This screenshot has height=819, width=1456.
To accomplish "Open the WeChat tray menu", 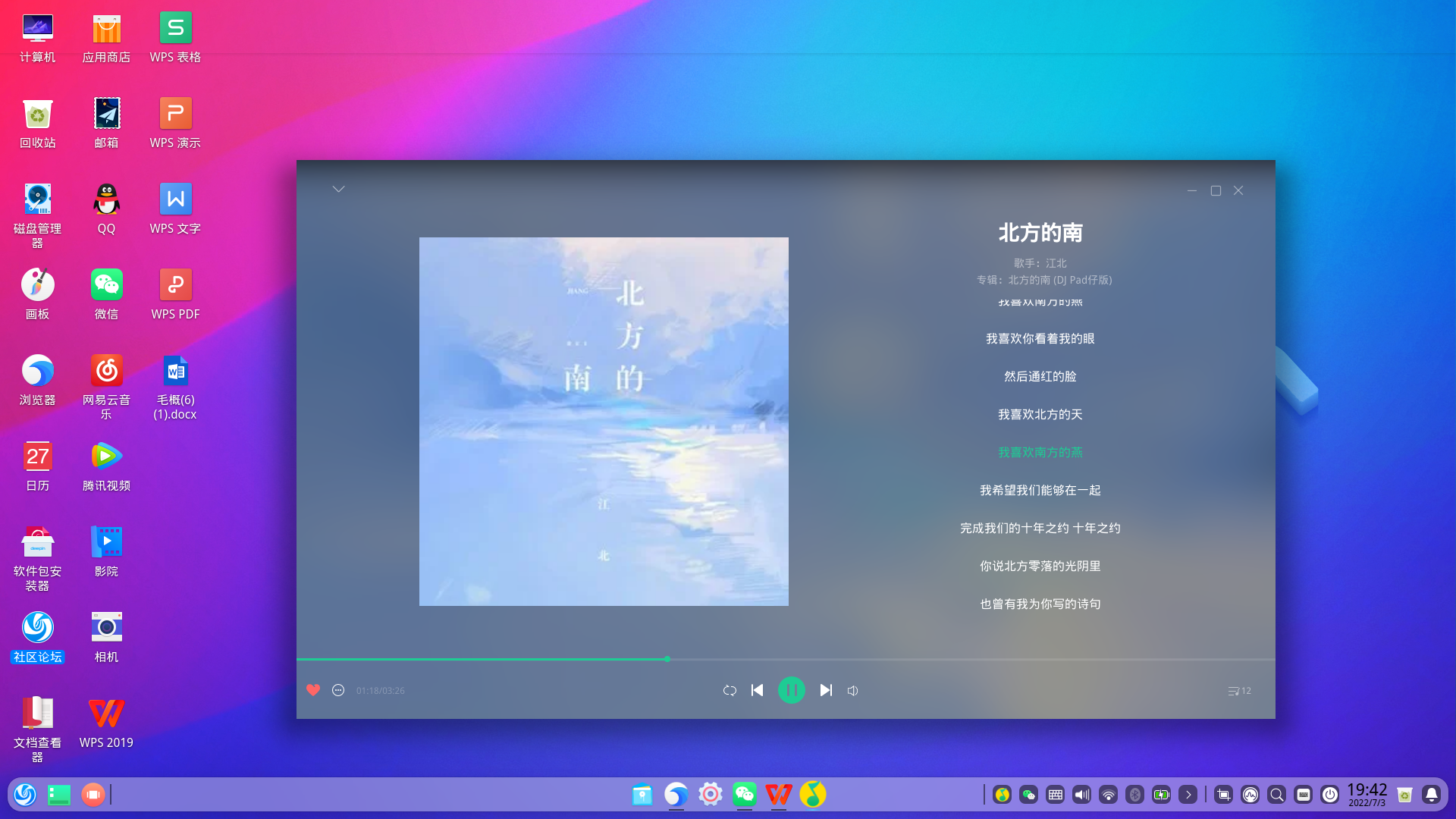I will click(1028, 795).
